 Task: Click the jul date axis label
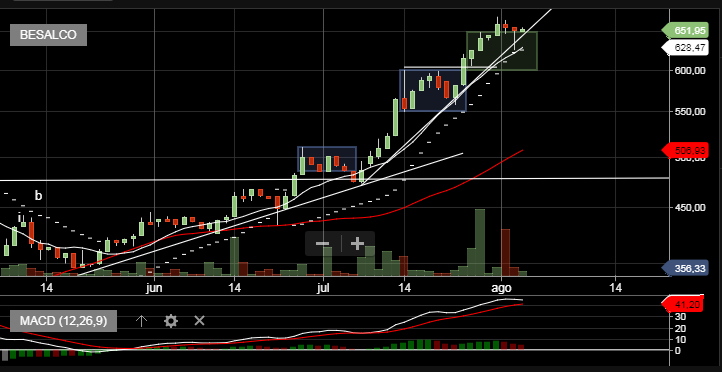pos(324,289)
